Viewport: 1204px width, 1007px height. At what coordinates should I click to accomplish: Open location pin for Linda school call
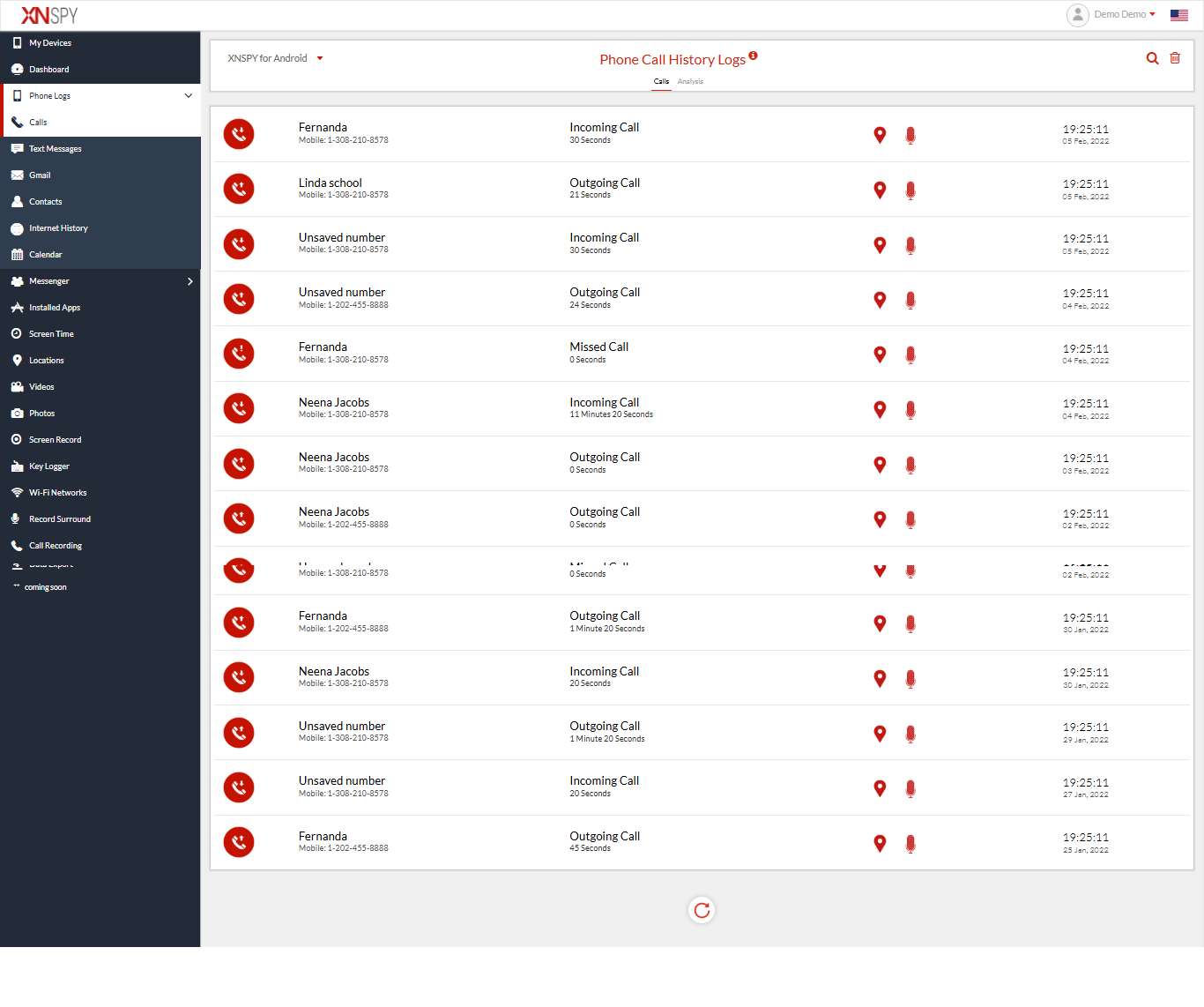(x=880, y=190)
